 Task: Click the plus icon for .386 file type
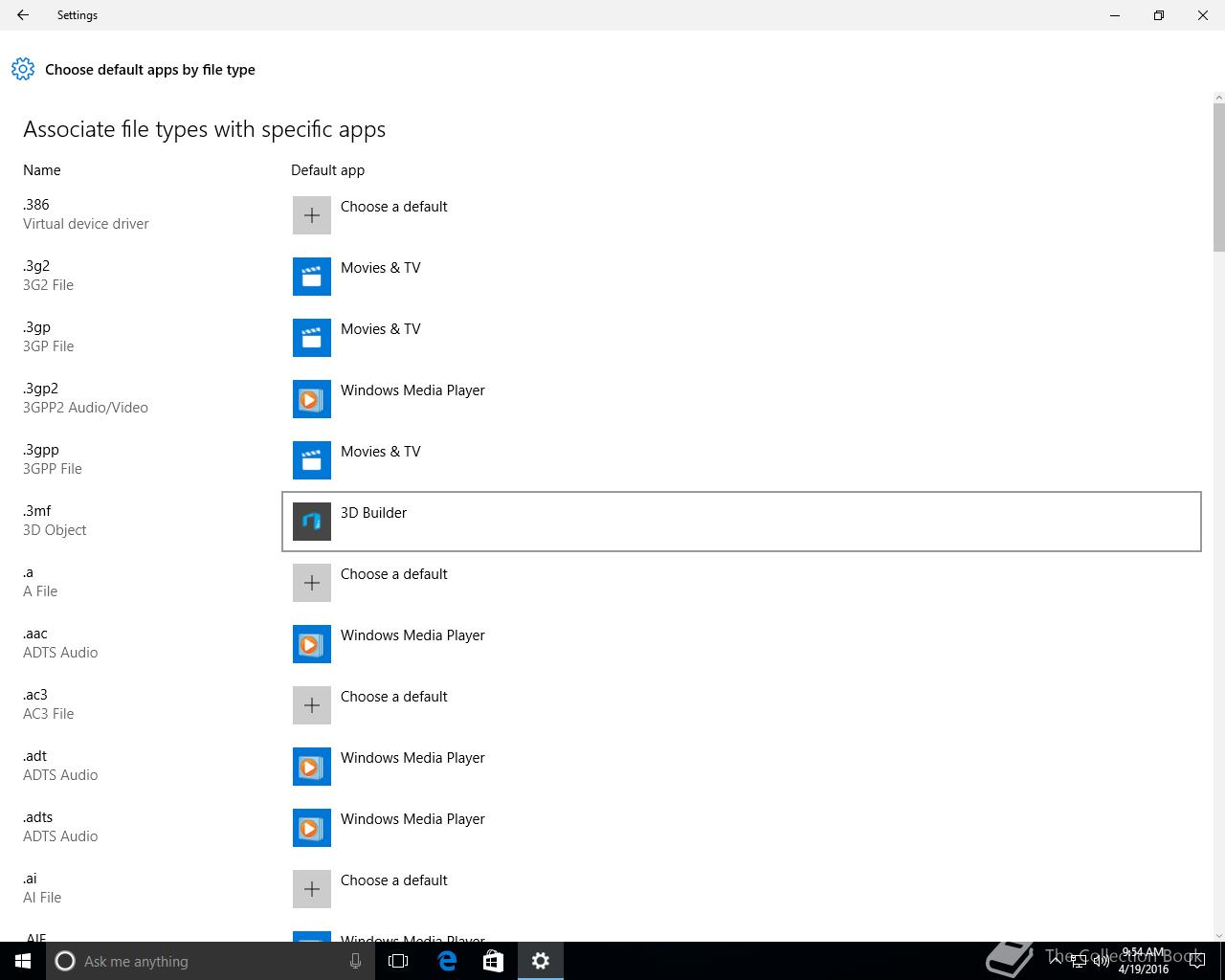pos(312,215)
